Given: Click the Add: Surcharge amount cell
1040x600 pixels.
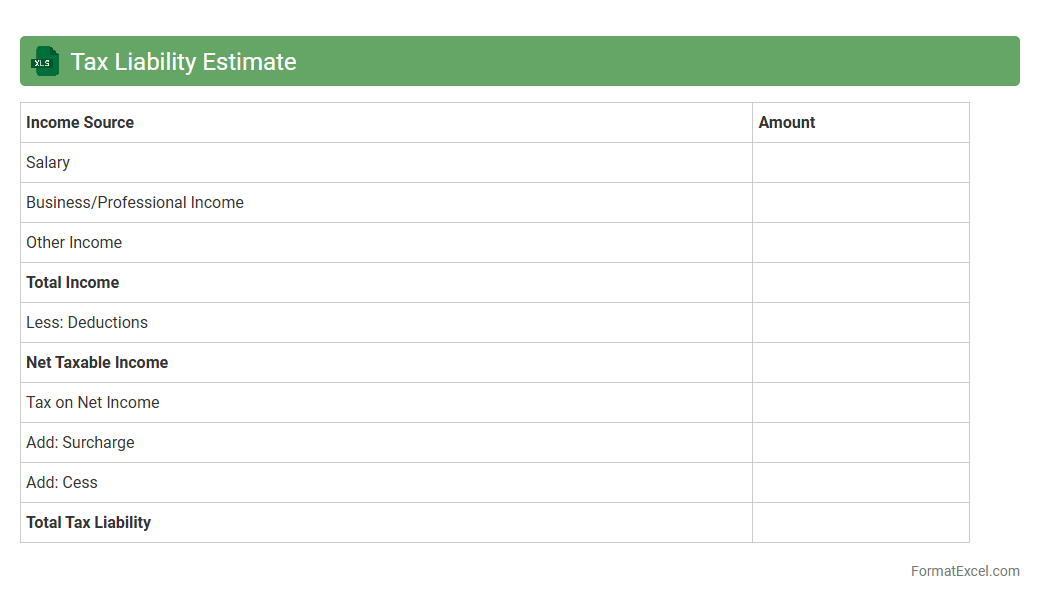Looking at the screenshot, I should [860, 442].
